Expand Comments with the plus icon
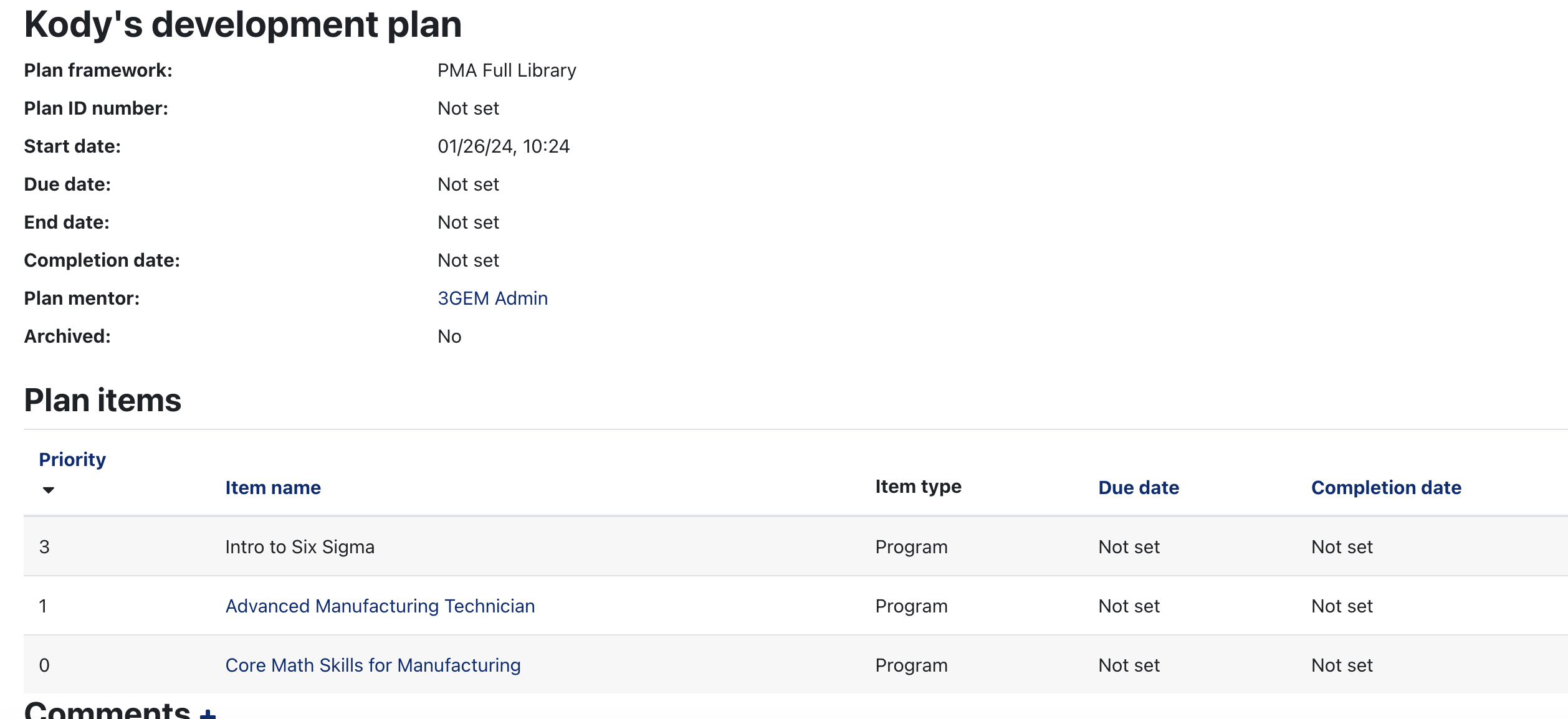Viewport: 1568px width, 719px height. pyautogui.click(x=208, y=713)
